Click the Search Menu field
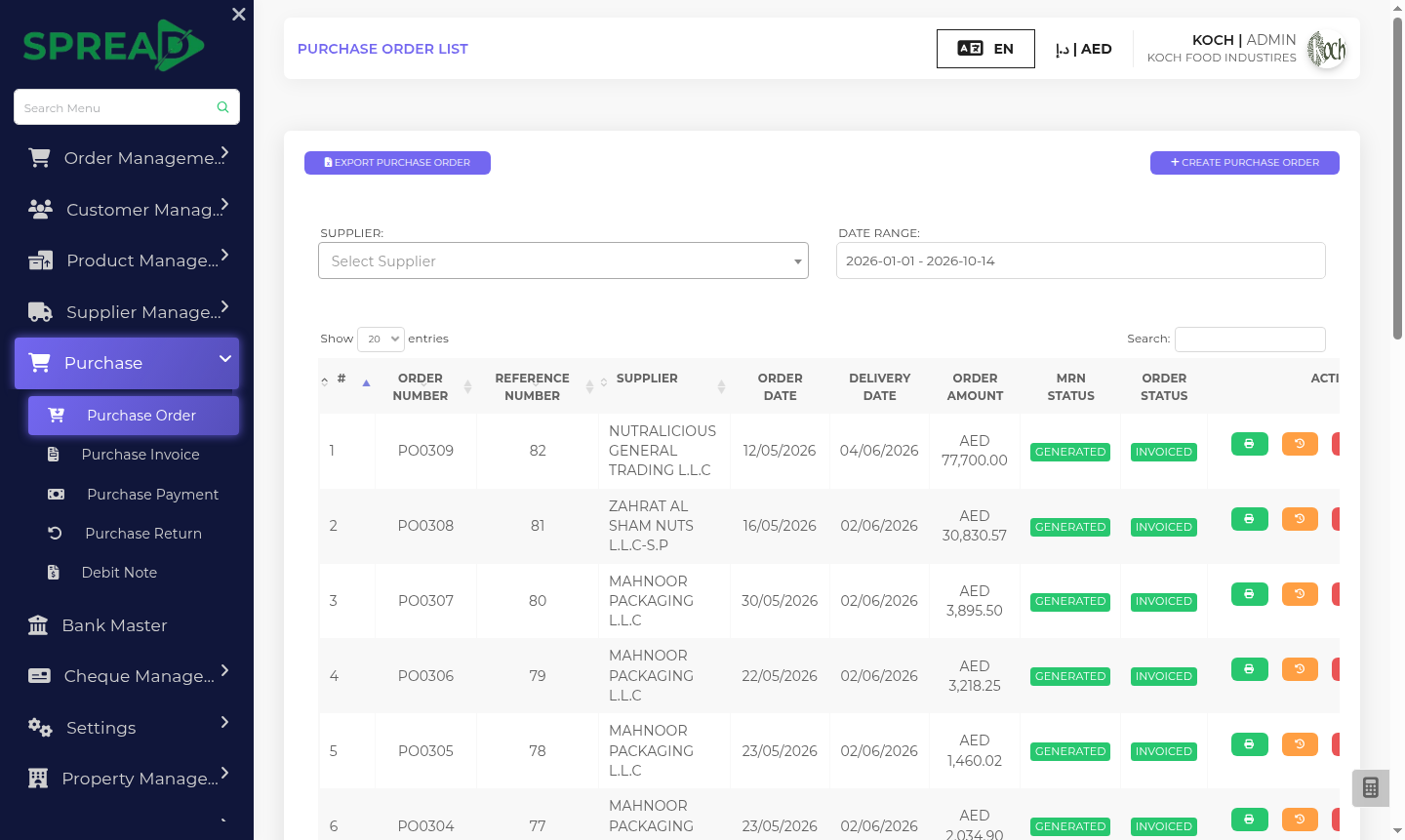The width and height of the screenshot is (1405, 840). 127,107
